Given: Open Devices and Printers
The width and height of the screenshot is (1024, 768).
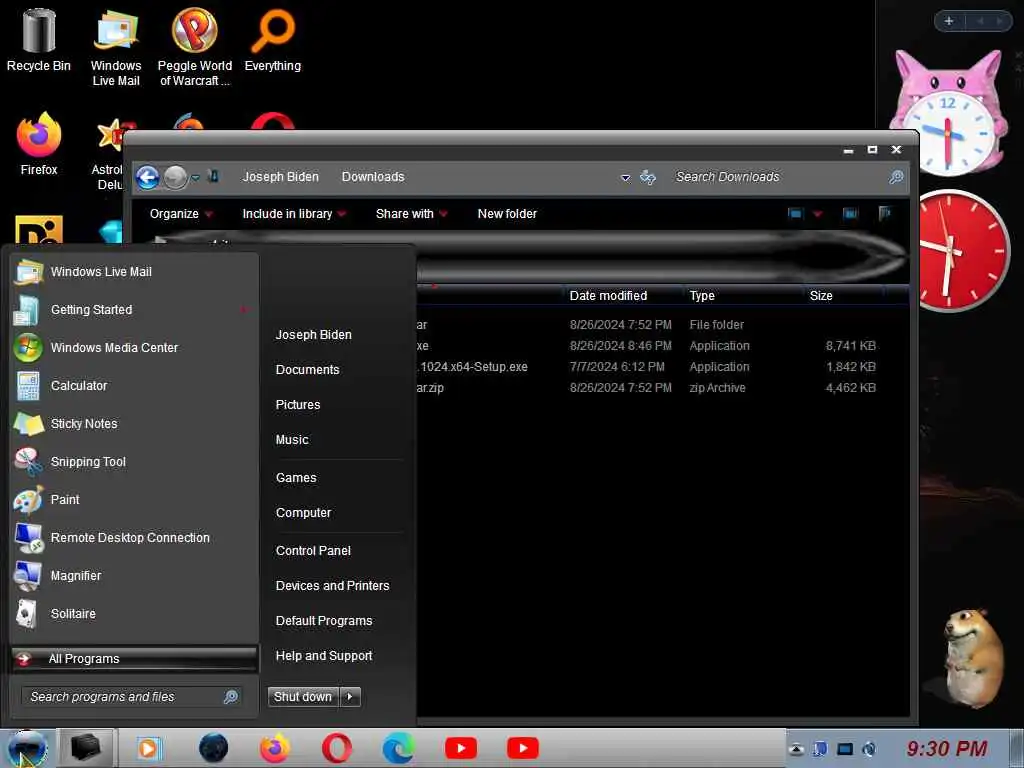Looking at the screenshot, I should pos(332,586).
